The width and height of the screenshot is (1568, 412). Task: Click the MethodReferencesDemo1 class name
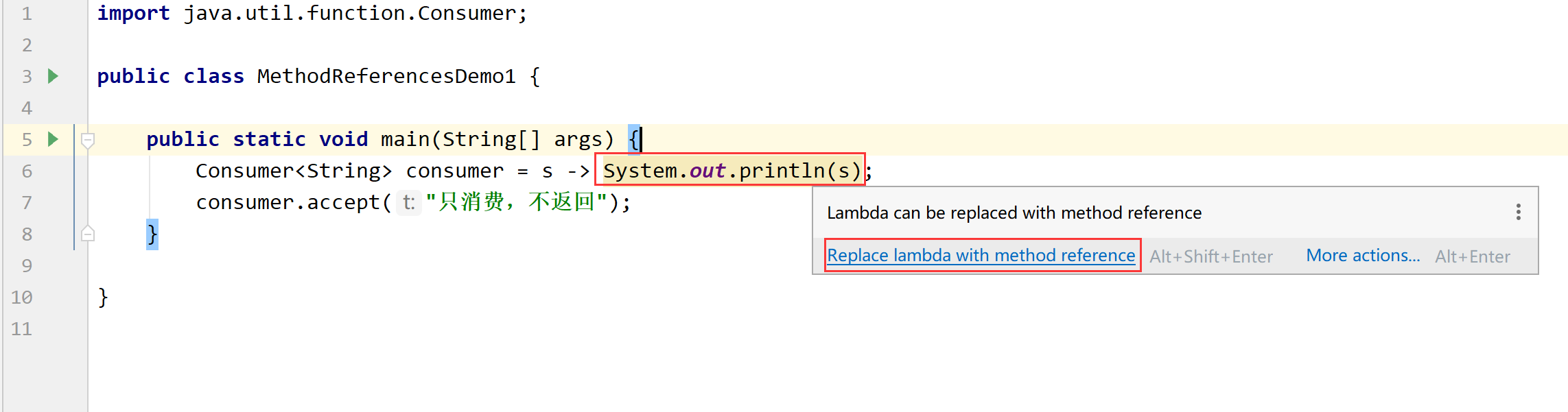tap(386, 76)
